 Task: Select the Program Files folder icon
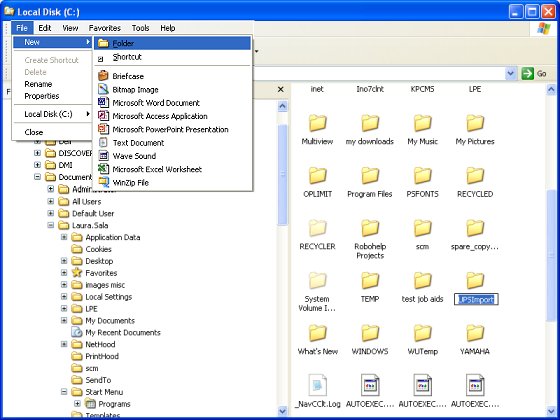[x=370, y=176]
